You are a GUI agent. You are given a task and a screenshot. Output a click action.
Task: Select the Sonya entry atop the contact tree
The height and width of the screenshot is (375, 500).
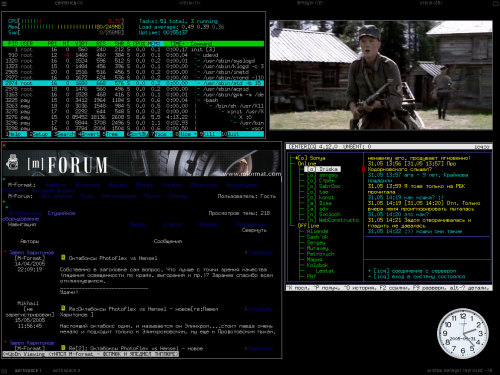tap(310, 158)
